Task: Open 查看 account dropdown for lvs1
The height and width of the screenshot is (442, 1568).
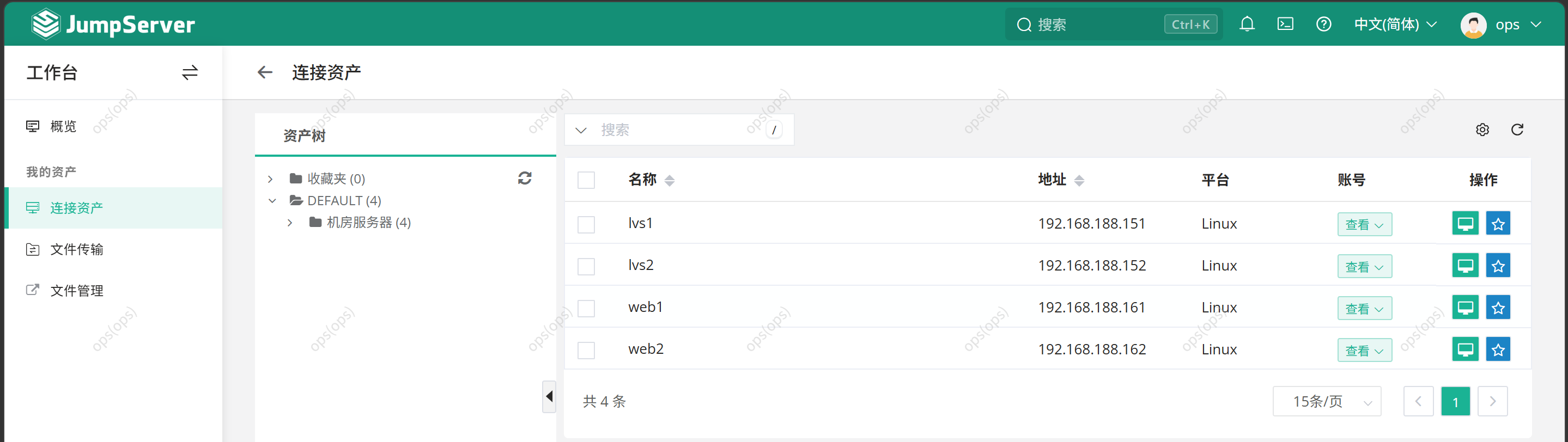Action: [1364, 224]
